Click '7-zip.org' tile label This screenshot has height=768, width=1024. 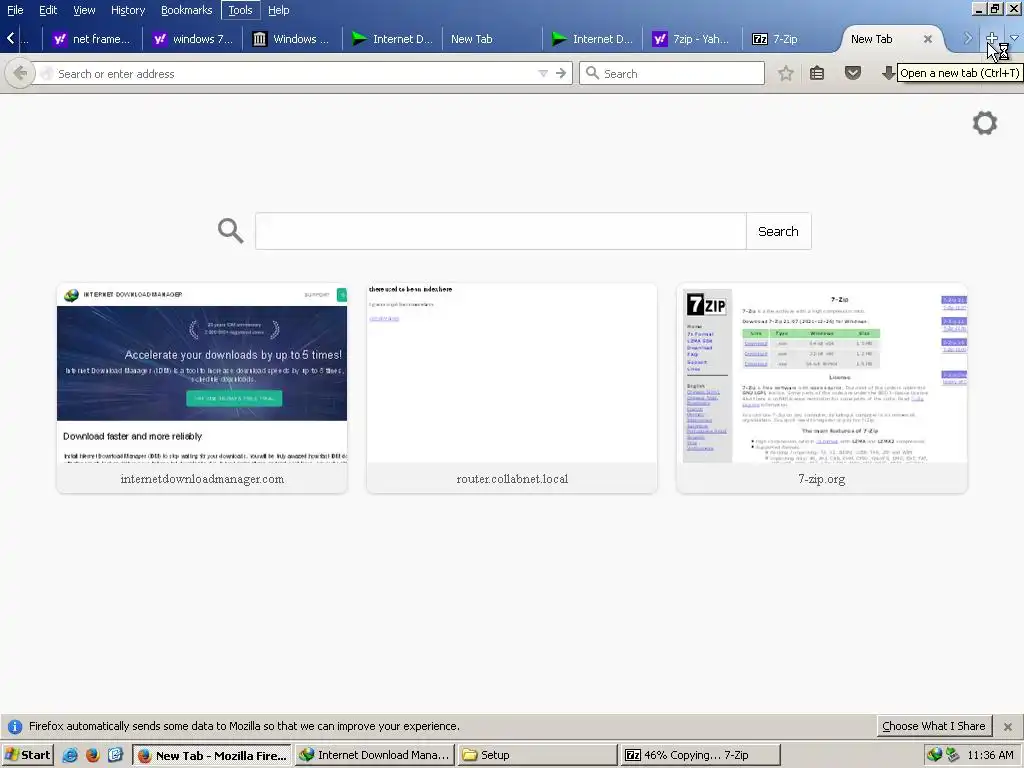point(822,479)
